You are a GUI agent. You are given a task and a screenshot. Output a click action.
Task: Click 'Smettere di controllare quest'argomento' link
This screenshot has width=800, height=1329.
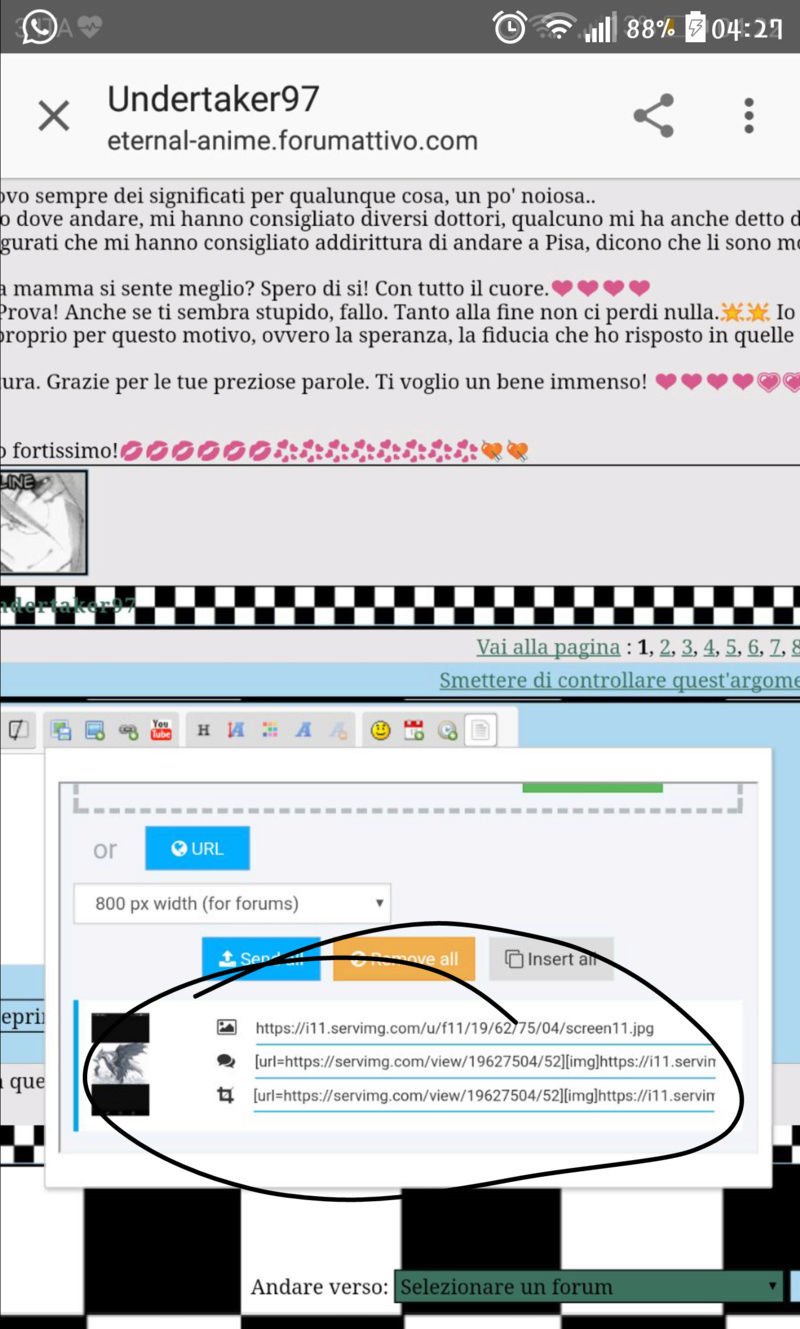[x=620, y=680]
